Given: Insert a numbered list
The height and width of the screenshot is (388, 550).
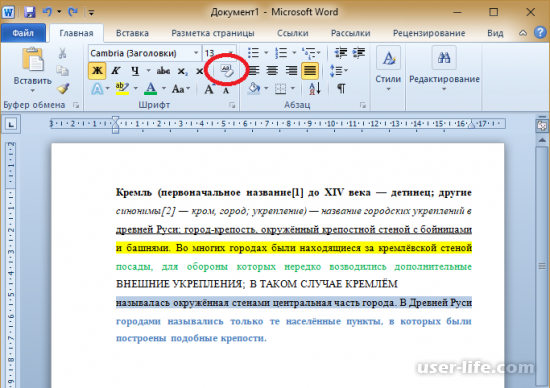Looking at the screenshot, I should (281, 53).
